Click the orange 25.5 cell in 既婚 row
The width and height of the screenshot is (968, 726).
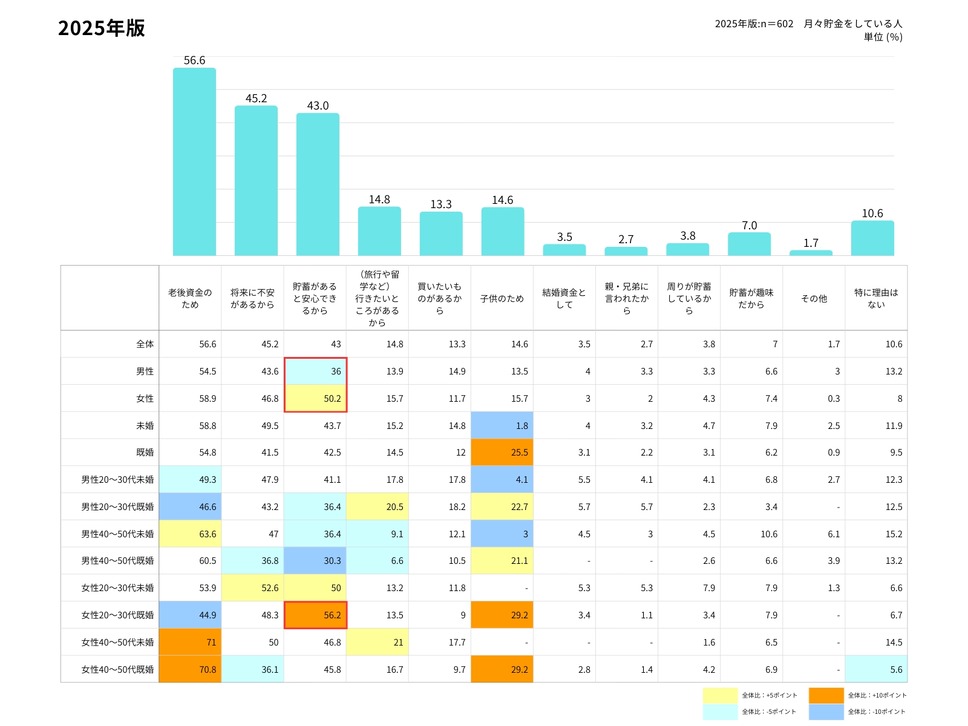pos(500,453)
